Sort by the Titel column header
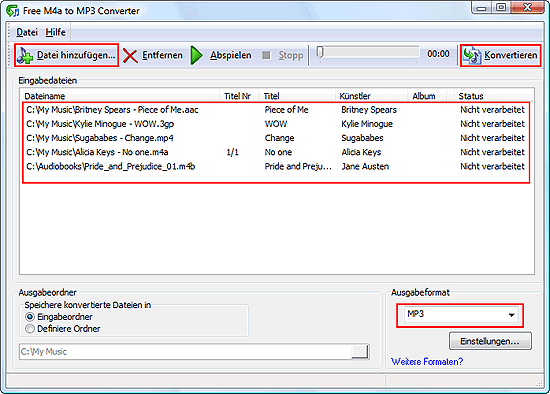The image size is (550, 394). point(297,96)
